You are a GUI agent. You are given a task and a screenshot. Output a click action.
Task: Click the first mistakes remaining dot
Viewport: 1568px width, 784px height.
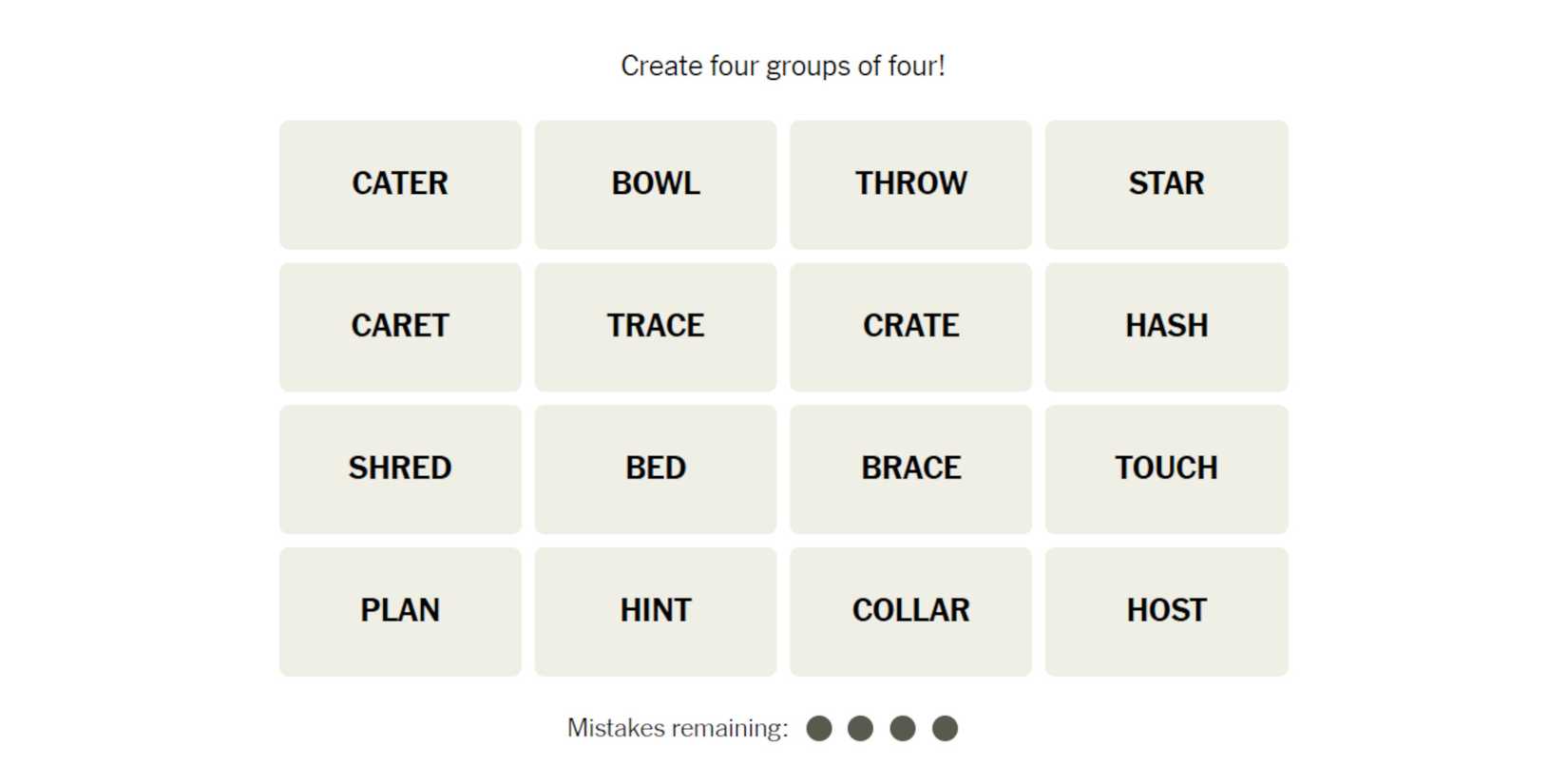coord(819,729)
